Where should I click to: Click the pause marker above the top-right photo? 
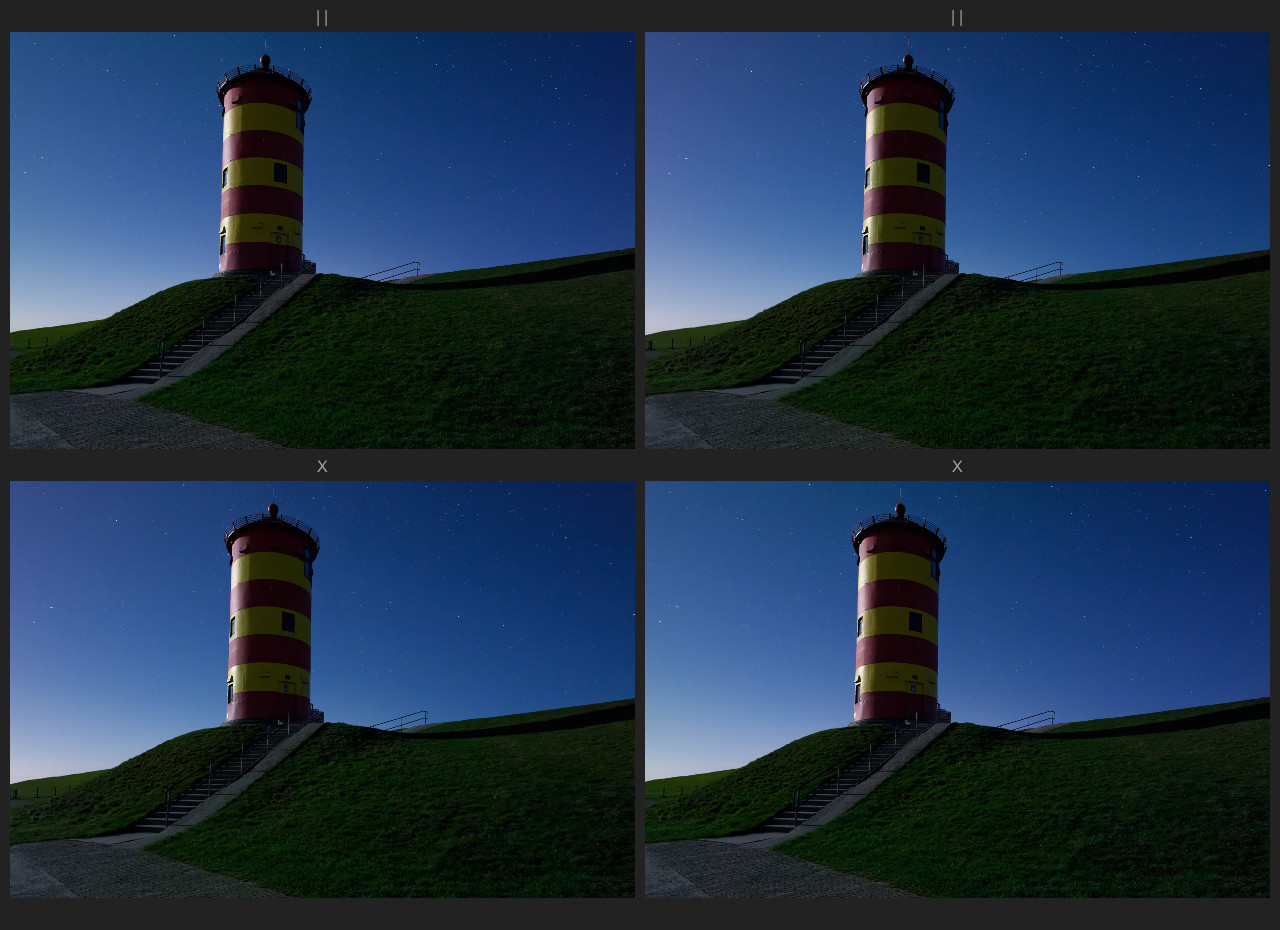[x=957, y=17]
